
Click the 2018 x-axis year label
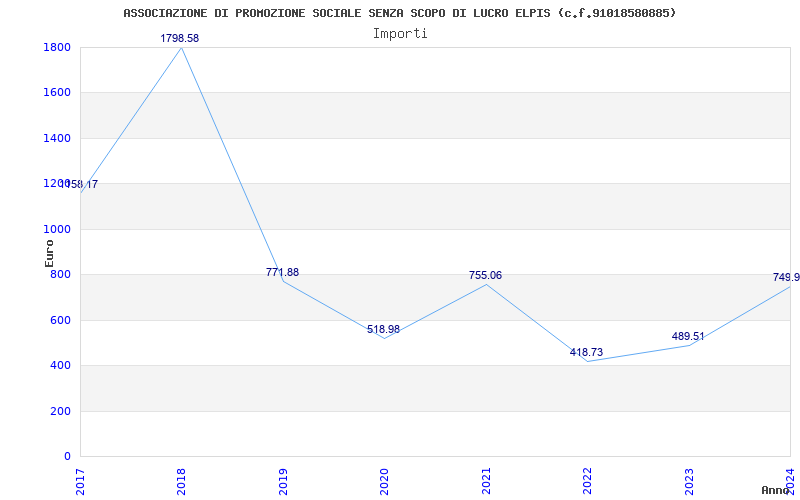click(181, 482)
